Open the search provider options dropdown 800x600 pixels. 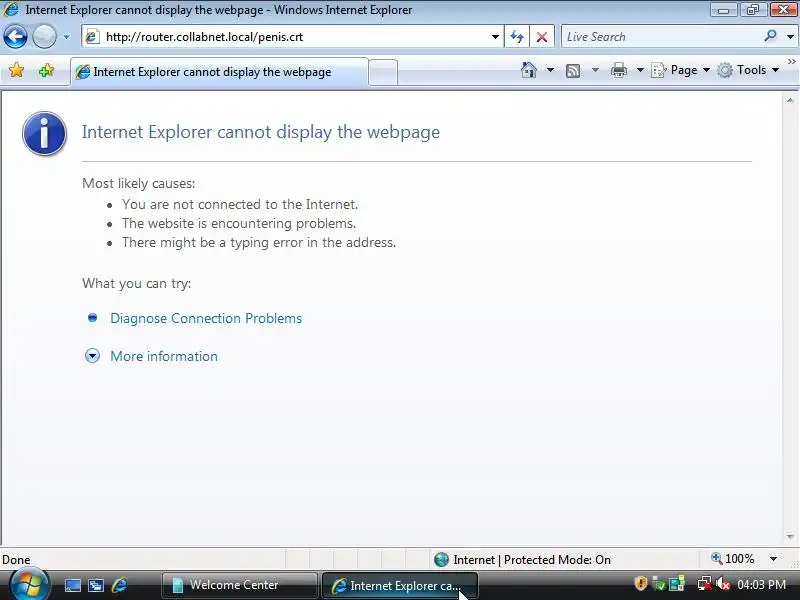pyautogui.click(x=790, y=37)
